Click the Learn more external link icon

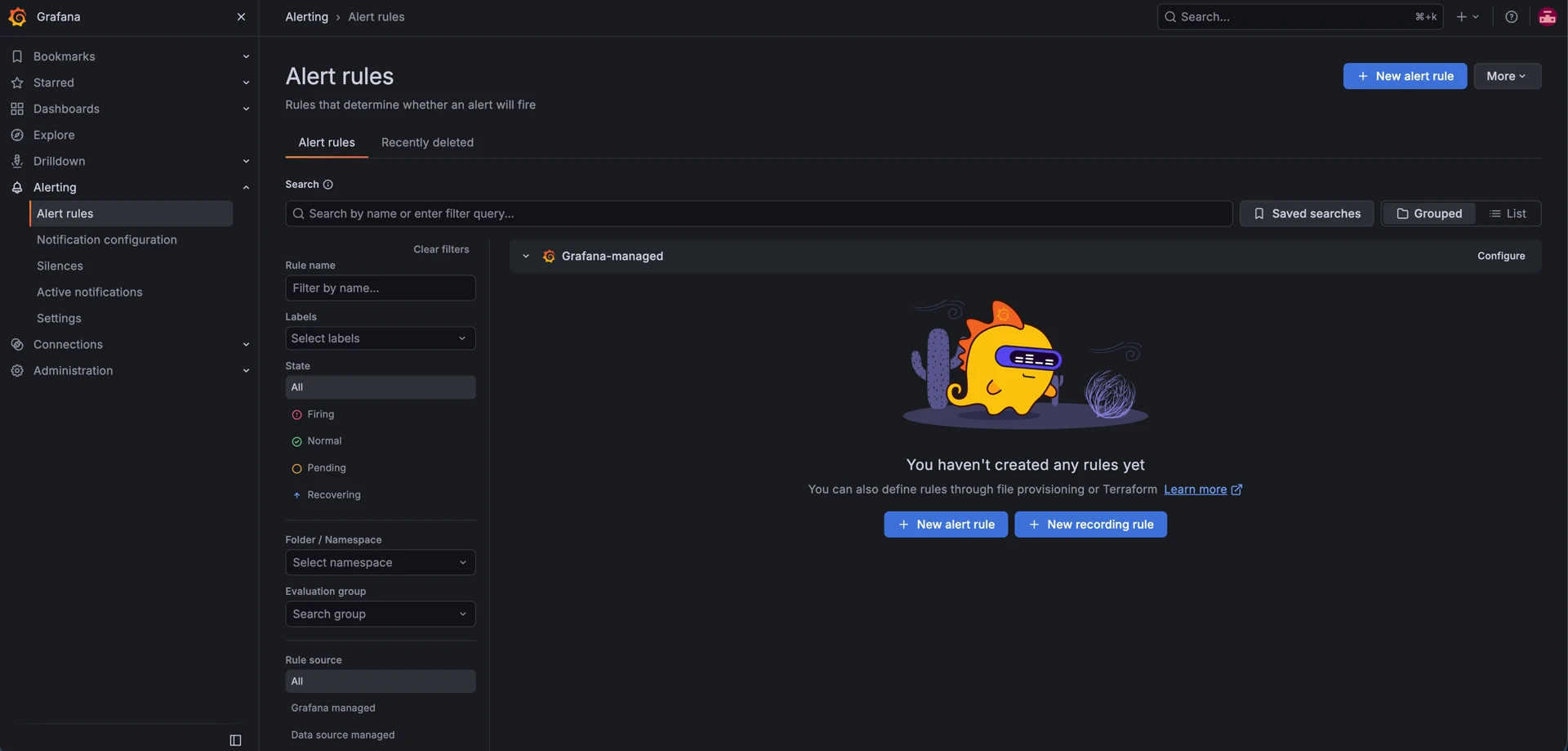tap(1236, 489)
